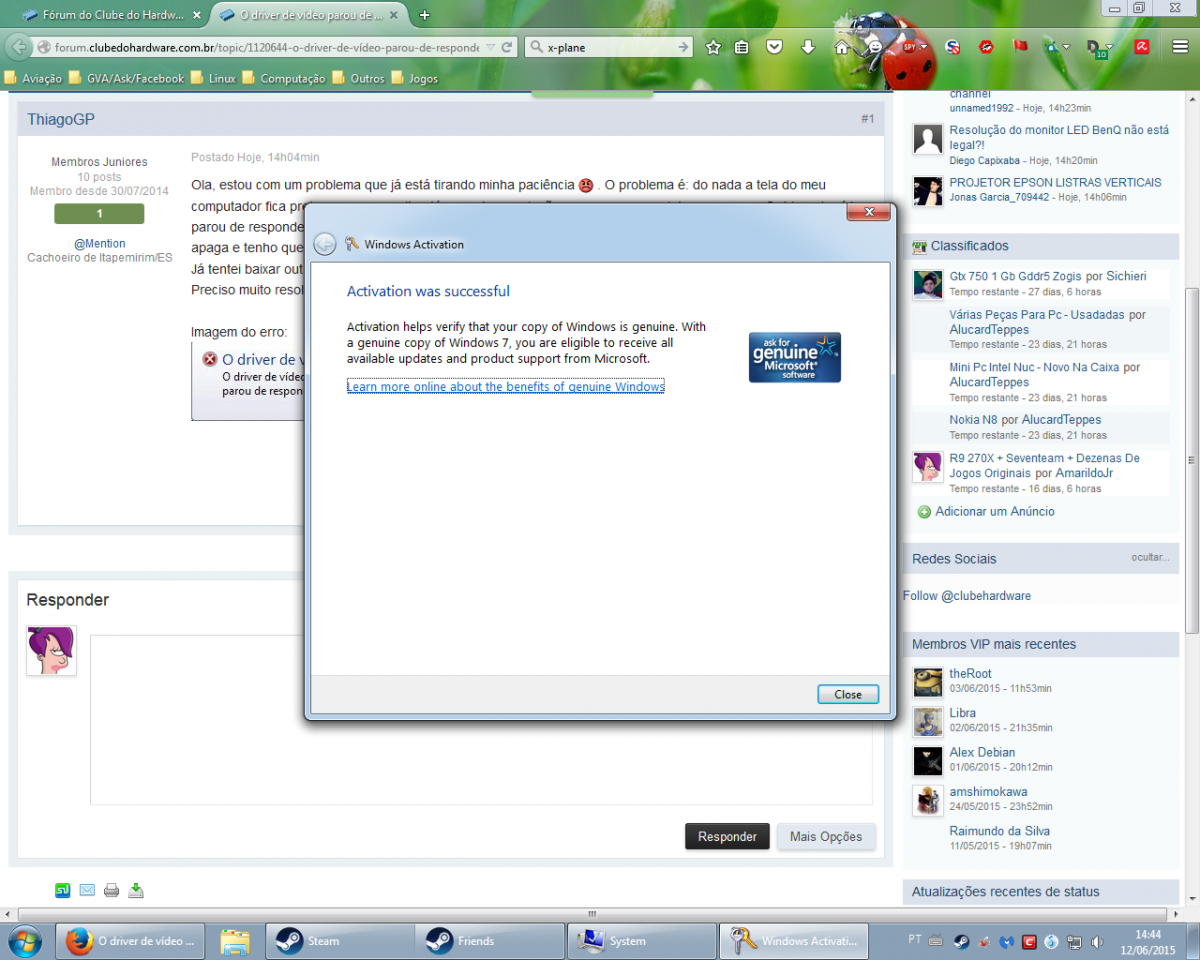Click Close in the Windows Activation dialog

[x=848, y=694]
